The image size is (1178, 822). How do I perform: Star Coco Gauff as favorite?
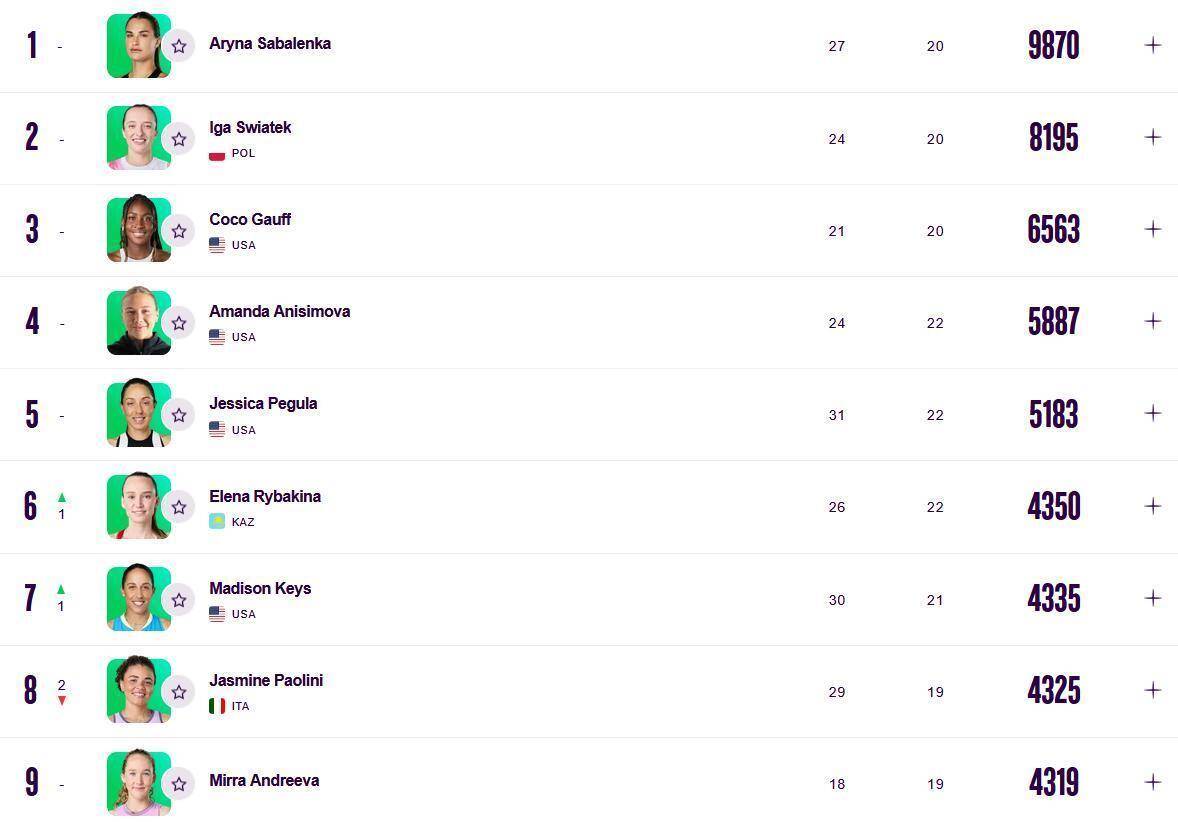[x=179, y=231]
